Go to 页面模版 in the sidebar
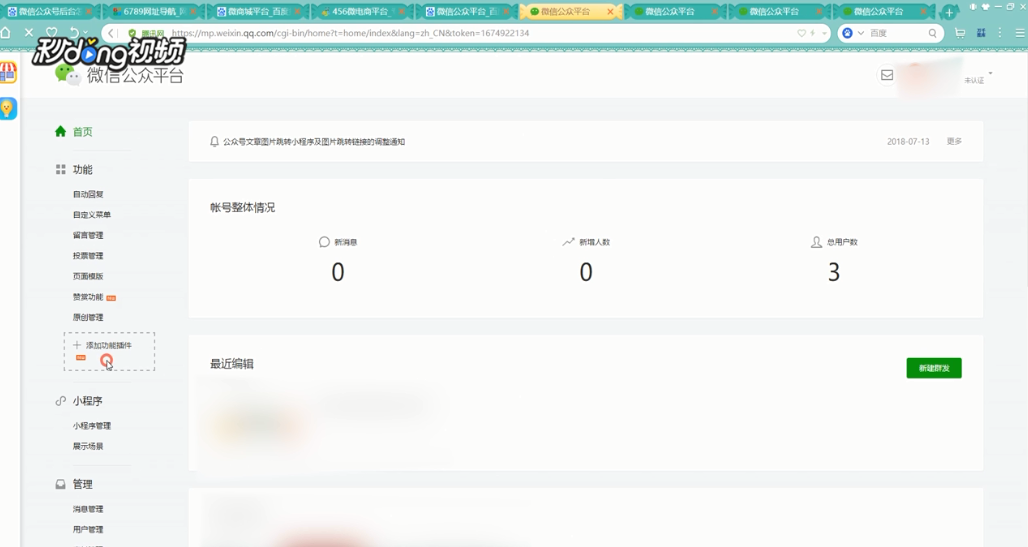The width and height of the screenshot is (1028, 547). (x=88, y=276)
